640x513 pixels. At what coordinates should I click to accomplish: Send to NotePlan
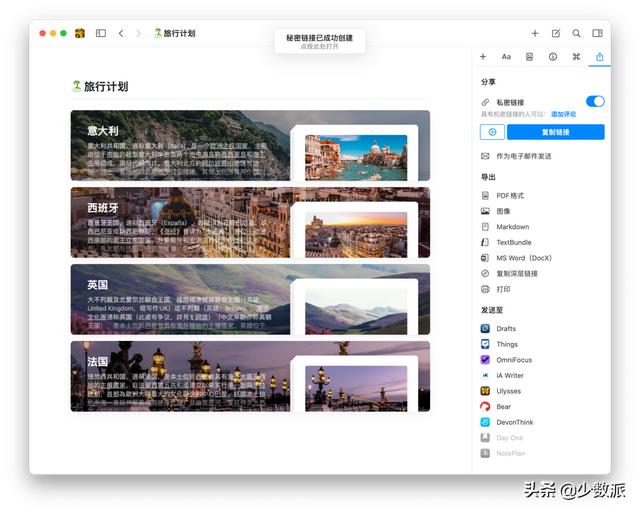503,453
